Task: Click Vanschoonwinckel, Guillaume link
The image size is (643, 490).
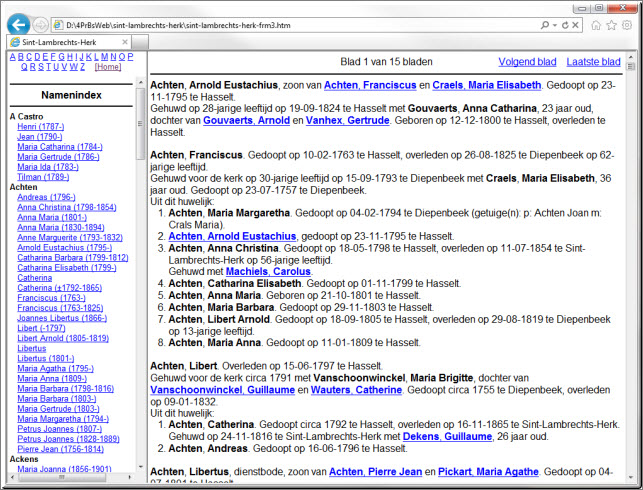Action: [212, 388]
